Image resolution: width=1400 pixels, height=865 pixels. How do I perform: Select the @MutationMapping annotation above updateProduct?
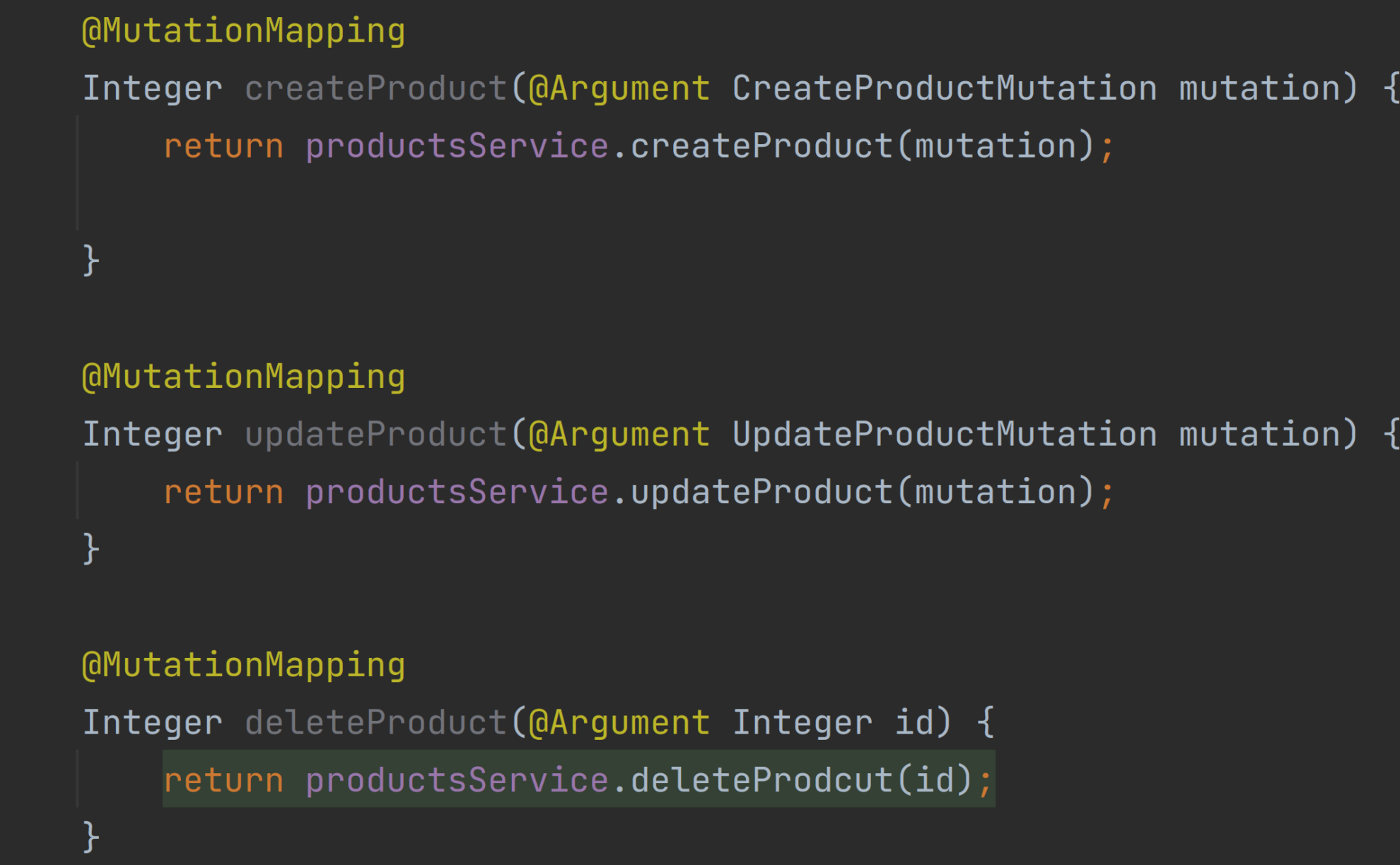243,375
